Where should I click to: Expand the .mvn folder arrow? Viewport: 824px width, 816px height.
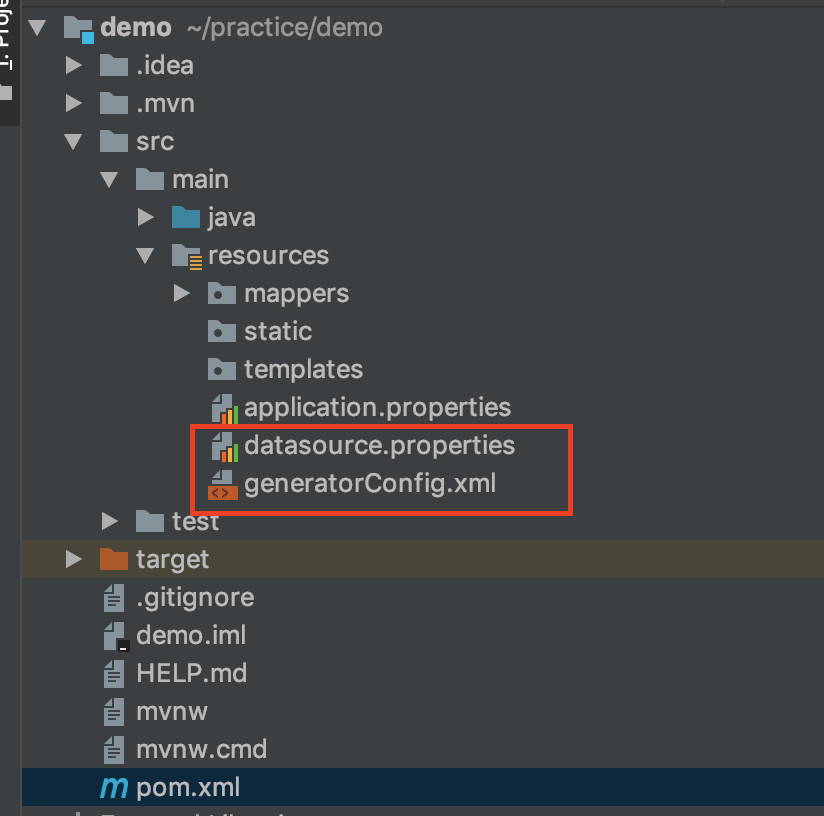(74, 103)
